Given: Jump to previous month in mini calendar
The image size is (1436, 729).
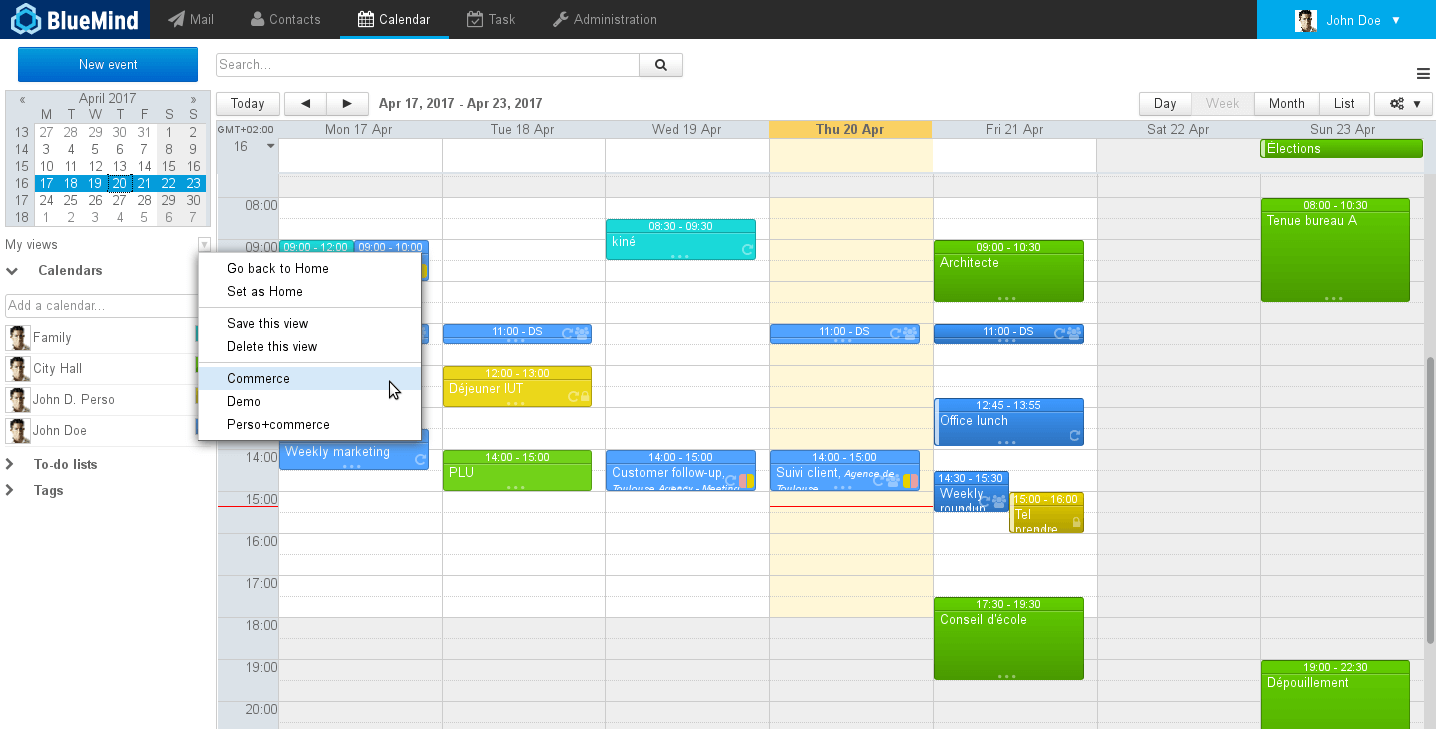Looking at the screenshot, I should tap(22, 99).
